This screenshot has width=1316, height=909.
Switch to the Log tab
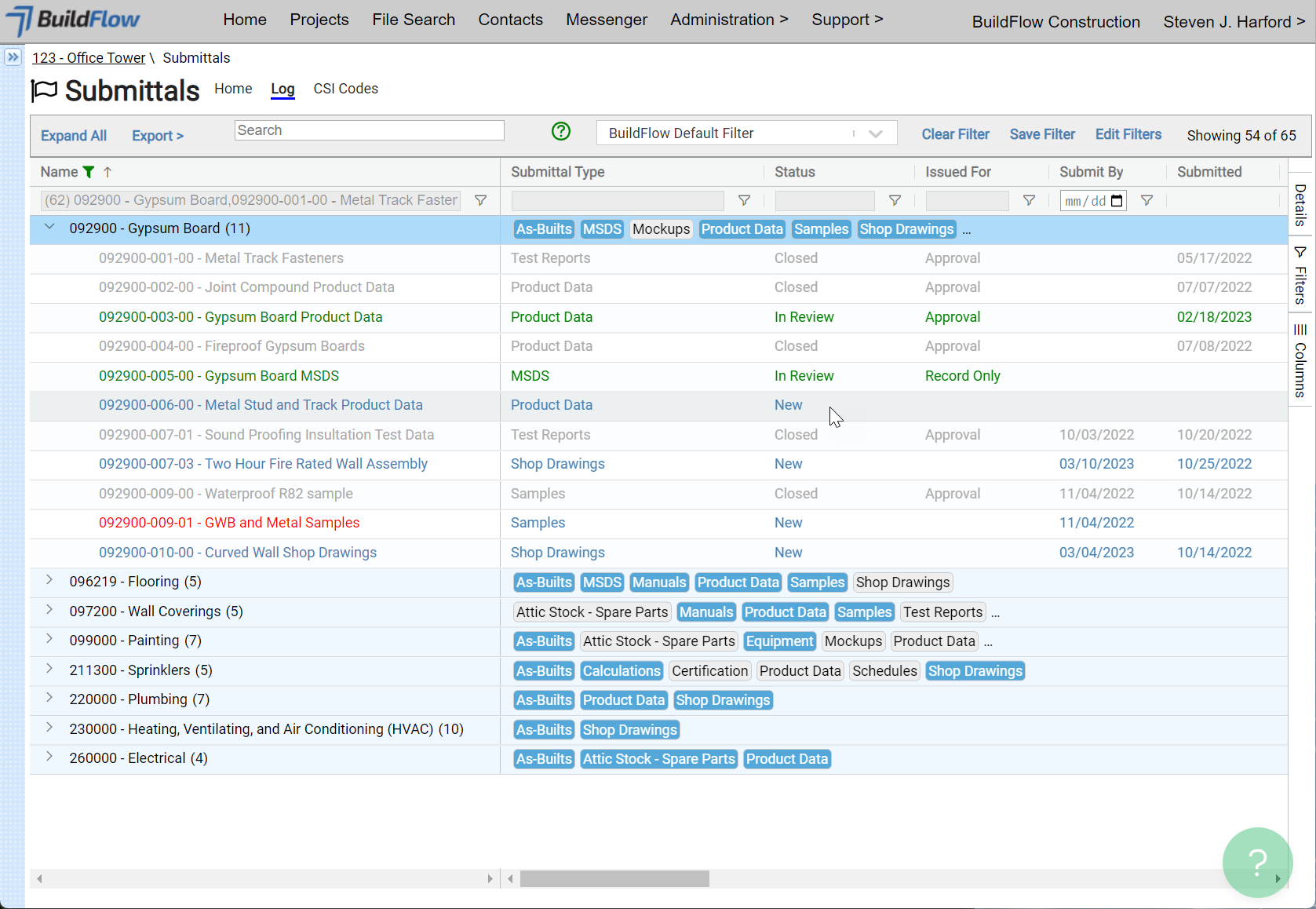click(283, 89)
